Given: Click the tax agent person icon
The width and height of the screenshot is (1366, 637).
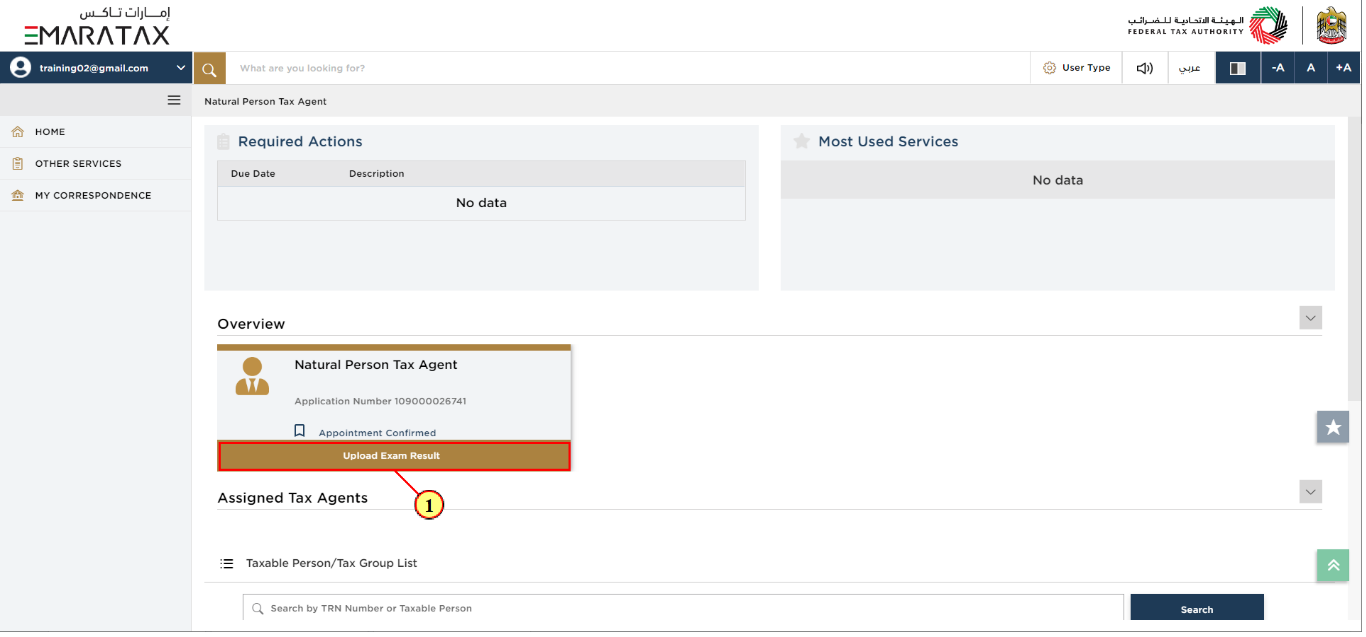Looking at the screenshot, I should click(x=252, y=377).
